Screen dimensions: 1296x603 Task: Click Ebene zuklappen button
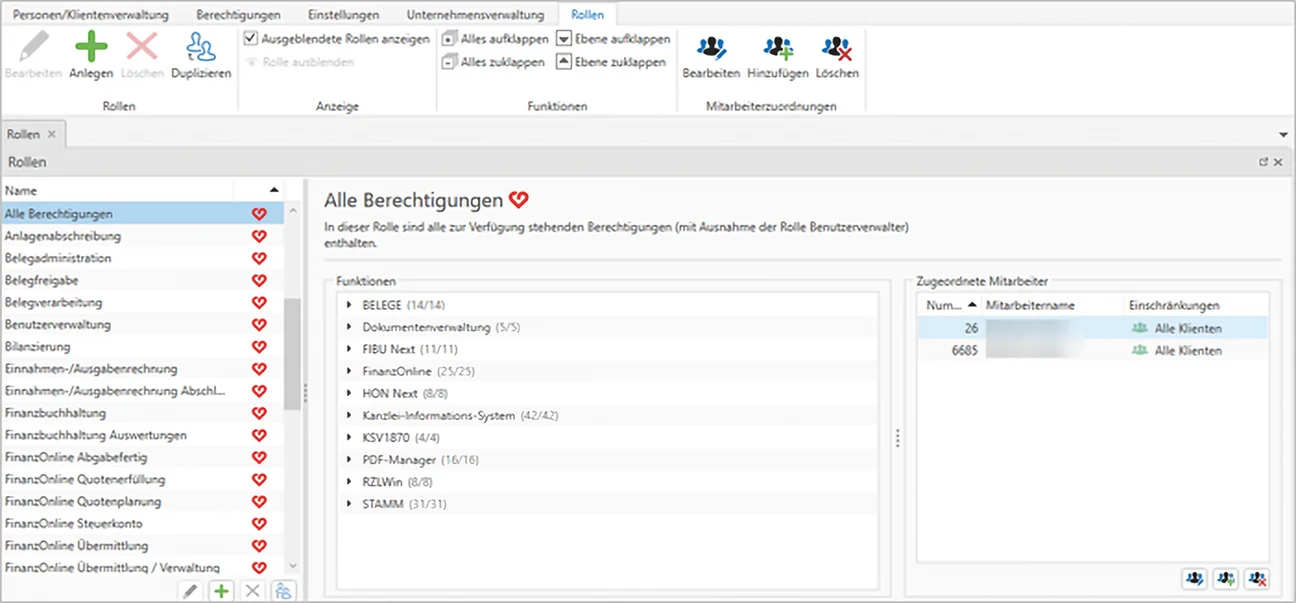611,62
